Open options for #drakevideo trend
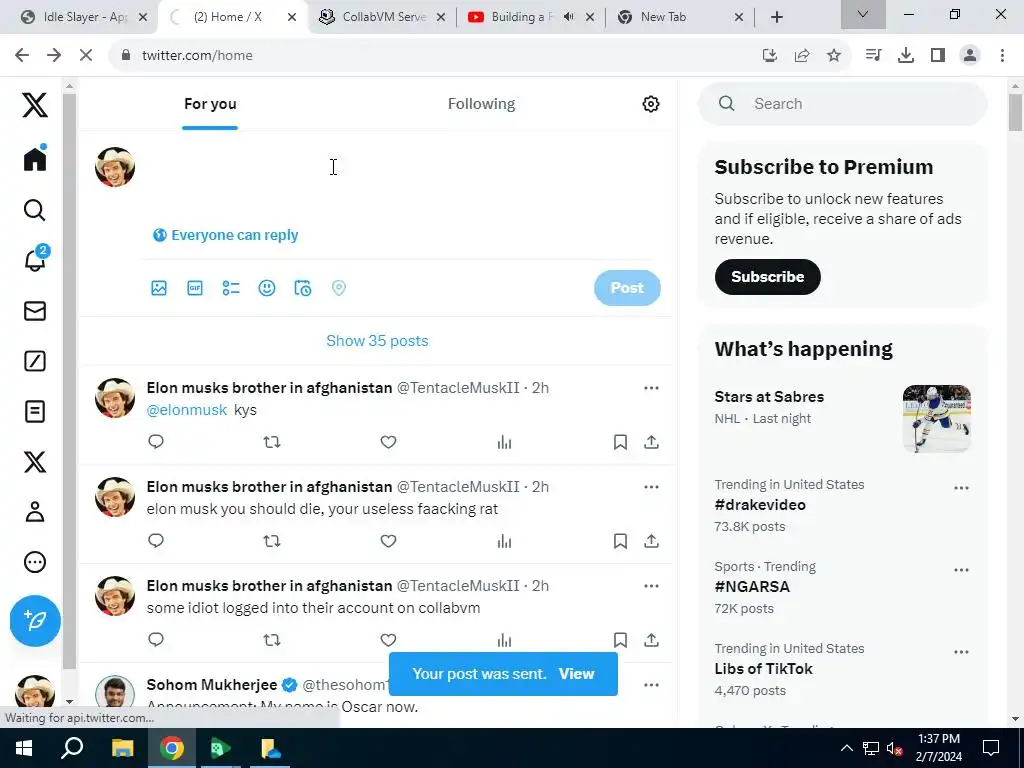 point(961,488)
